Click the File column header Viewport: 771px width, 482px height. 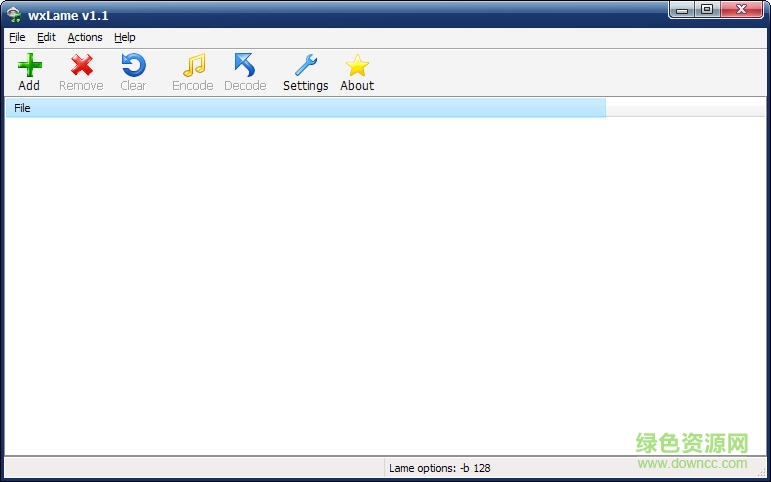click(x=305, y=108)
